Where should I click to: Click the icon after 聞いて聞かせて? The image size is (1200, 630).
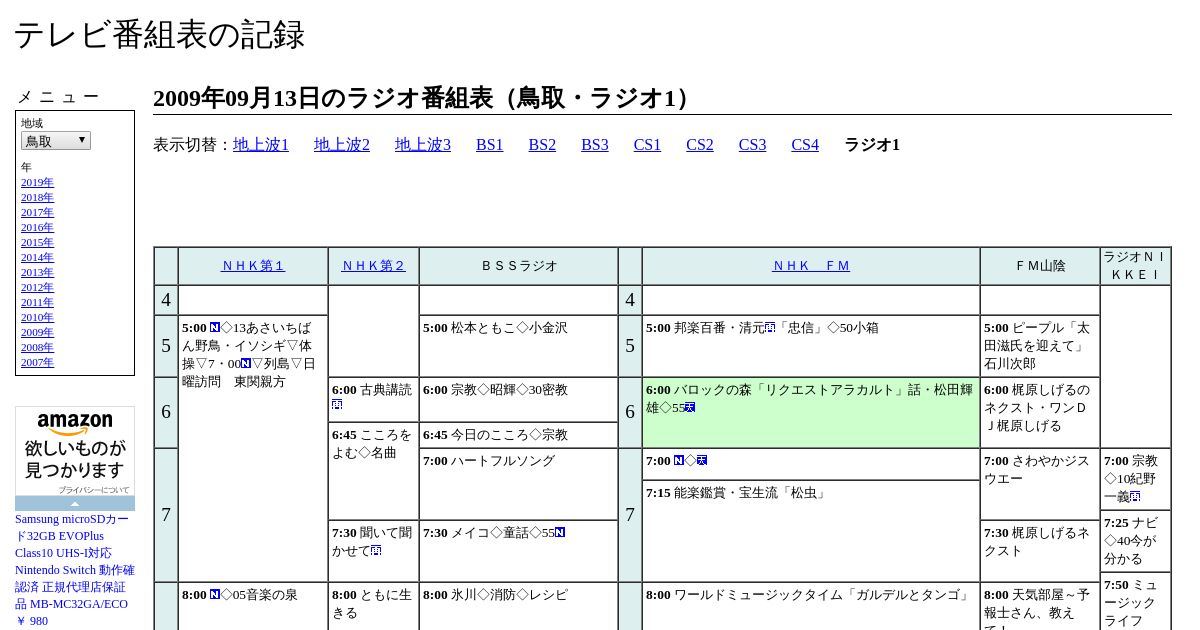click(376, 550)
